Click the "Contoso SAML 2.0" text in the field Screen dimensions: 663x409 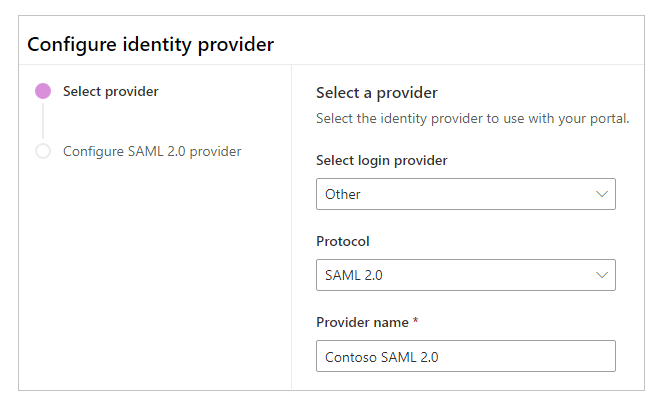pos(382,356)
